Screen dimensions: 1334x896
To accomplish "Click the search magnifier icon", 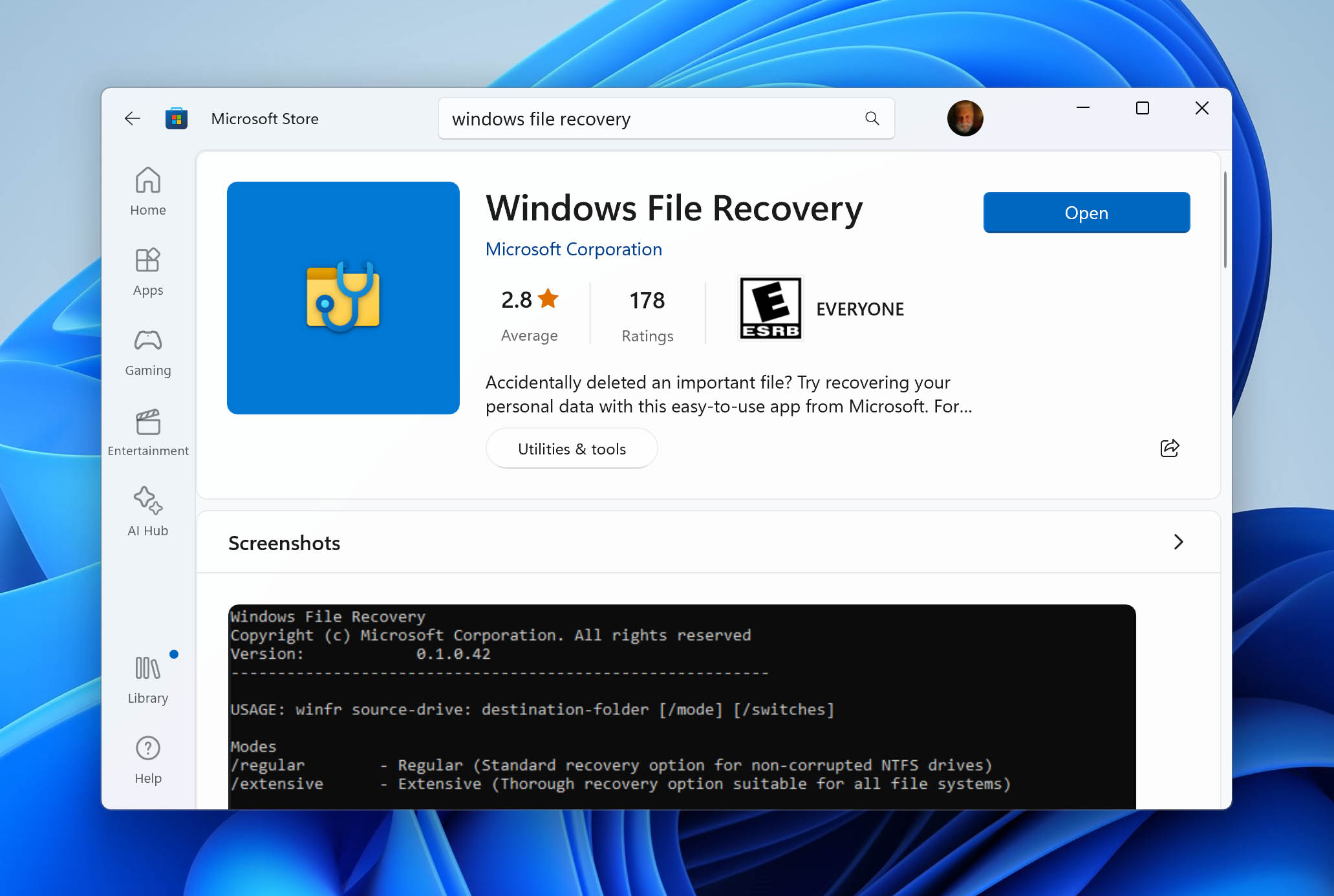I will (x=873, y=119).
